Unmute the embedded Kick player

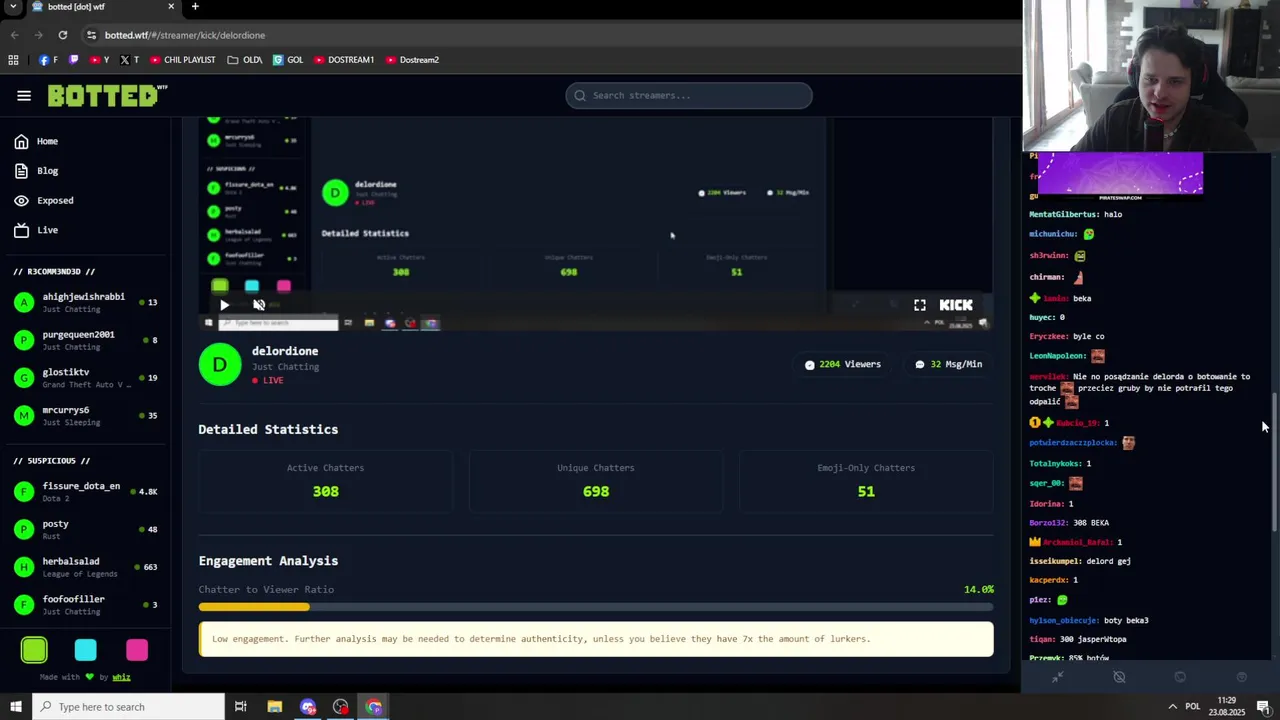259,305
